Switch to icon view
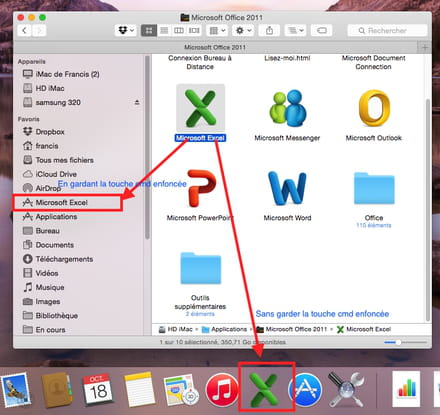 pos(149,31)
